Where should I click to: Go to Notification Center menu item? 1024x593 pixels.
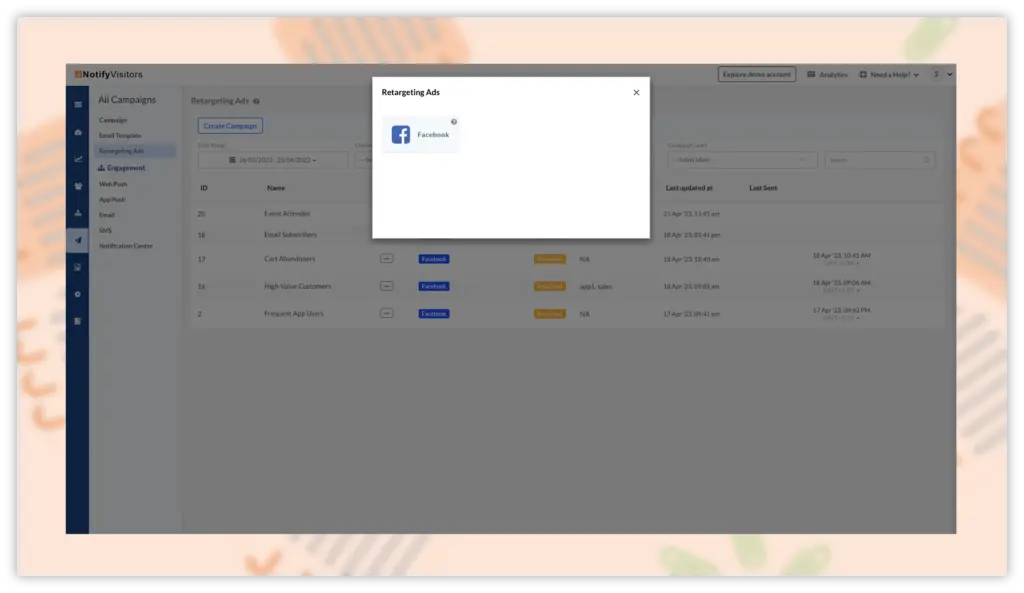point(126,246)
